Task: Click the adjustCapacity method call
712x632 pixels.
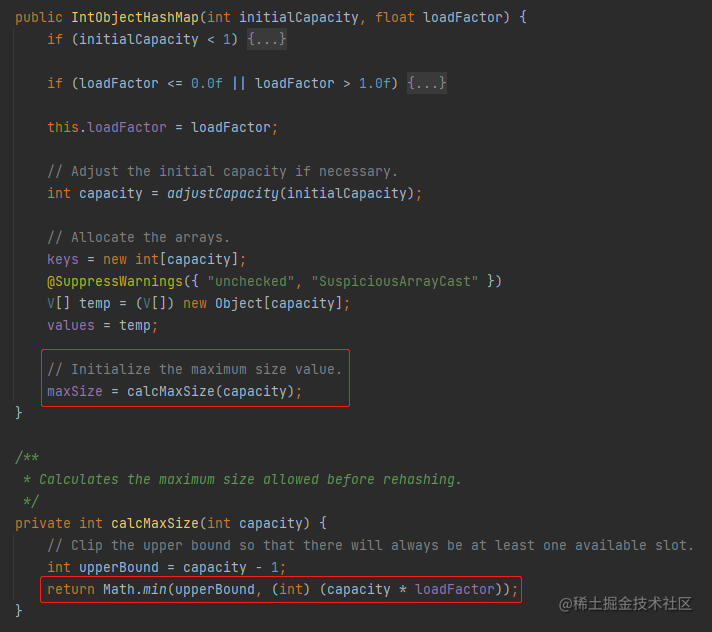Action: coord(222,193)
